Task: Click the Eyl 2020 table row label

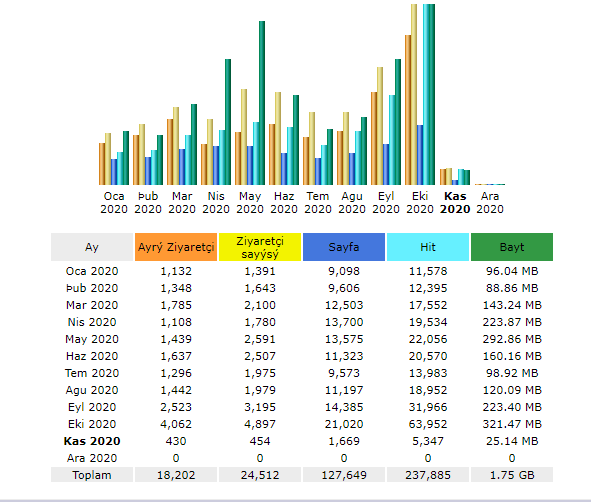Action: 92,407
